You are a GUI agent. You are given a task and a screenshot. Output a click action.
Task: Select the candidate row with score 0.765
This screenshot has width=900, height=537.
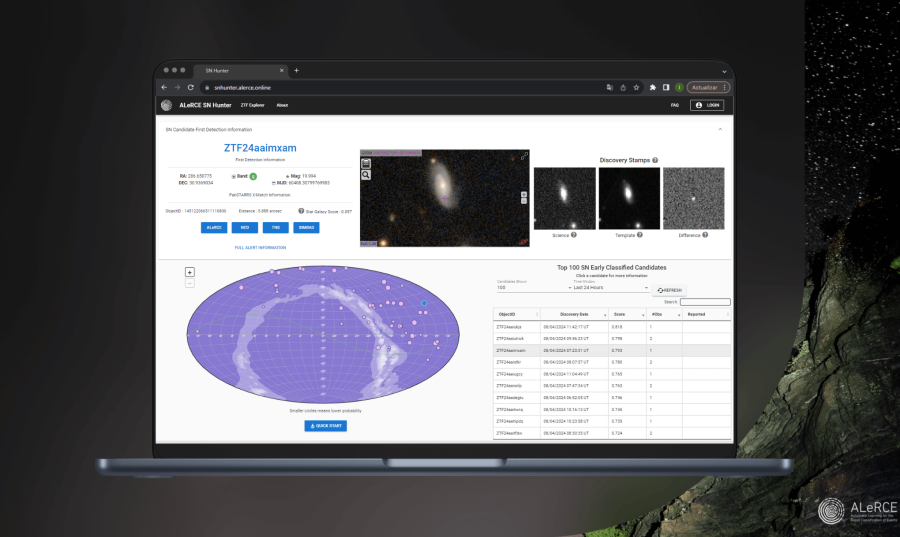(x=612, y=374)
